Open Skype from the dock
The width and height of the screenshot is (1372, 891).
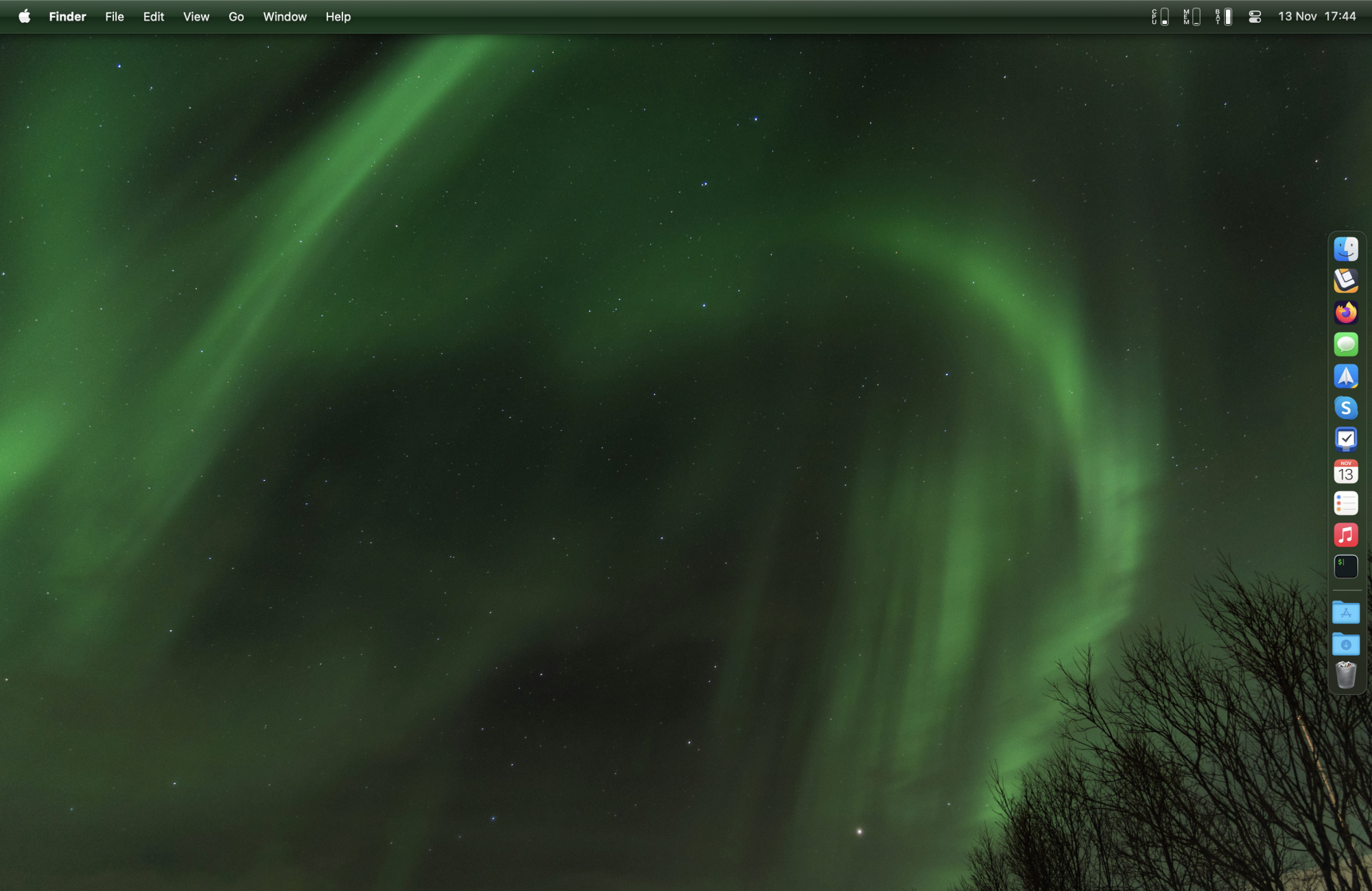pos(1345,408)
